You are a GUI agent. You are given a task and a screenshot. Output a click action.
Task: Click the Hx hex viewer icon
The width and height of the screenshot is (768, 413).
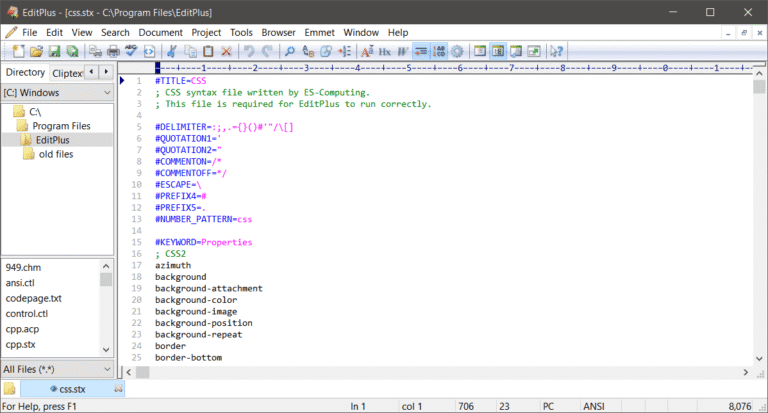coord(385,51)
